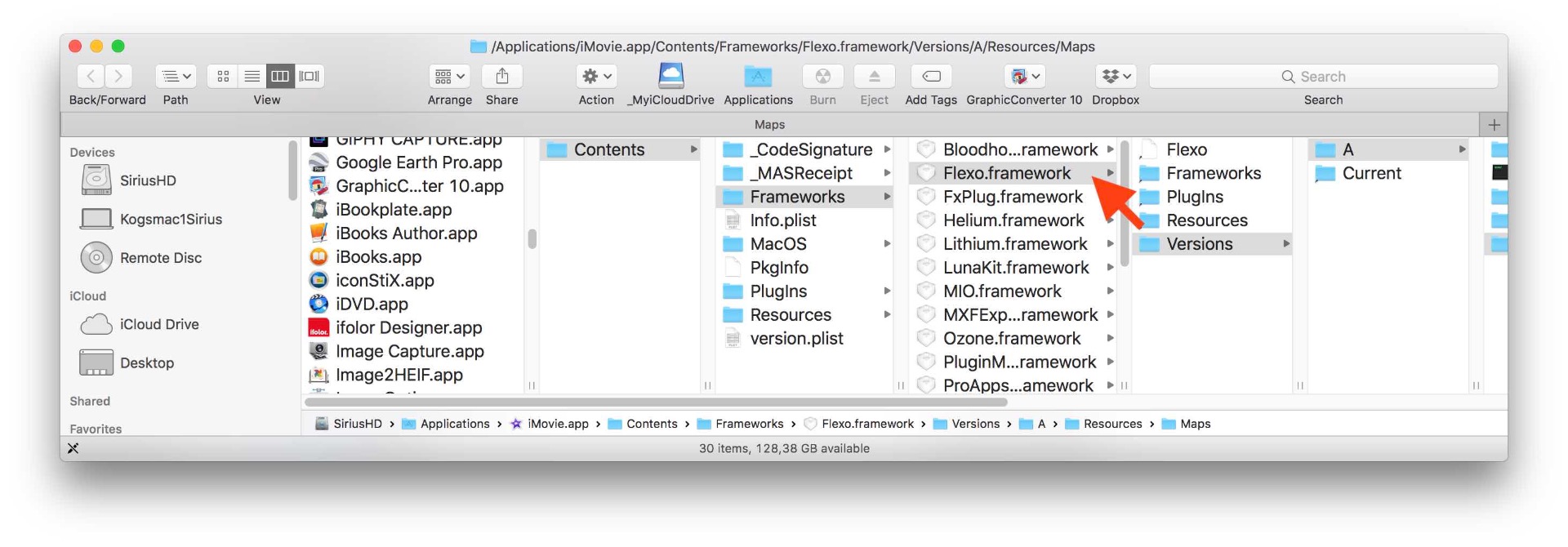The image size is (1568, 547).
Task: Select iDVD.app
Action: pos(372,305)
